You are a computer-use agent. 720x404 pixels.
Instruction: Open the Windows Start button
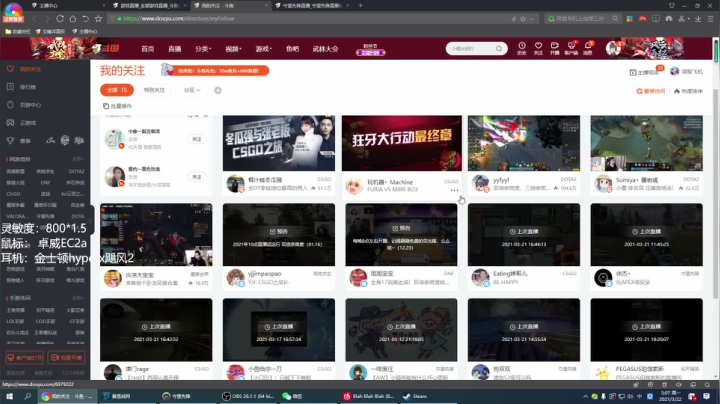pyautogui.click(x=9, y=396)
